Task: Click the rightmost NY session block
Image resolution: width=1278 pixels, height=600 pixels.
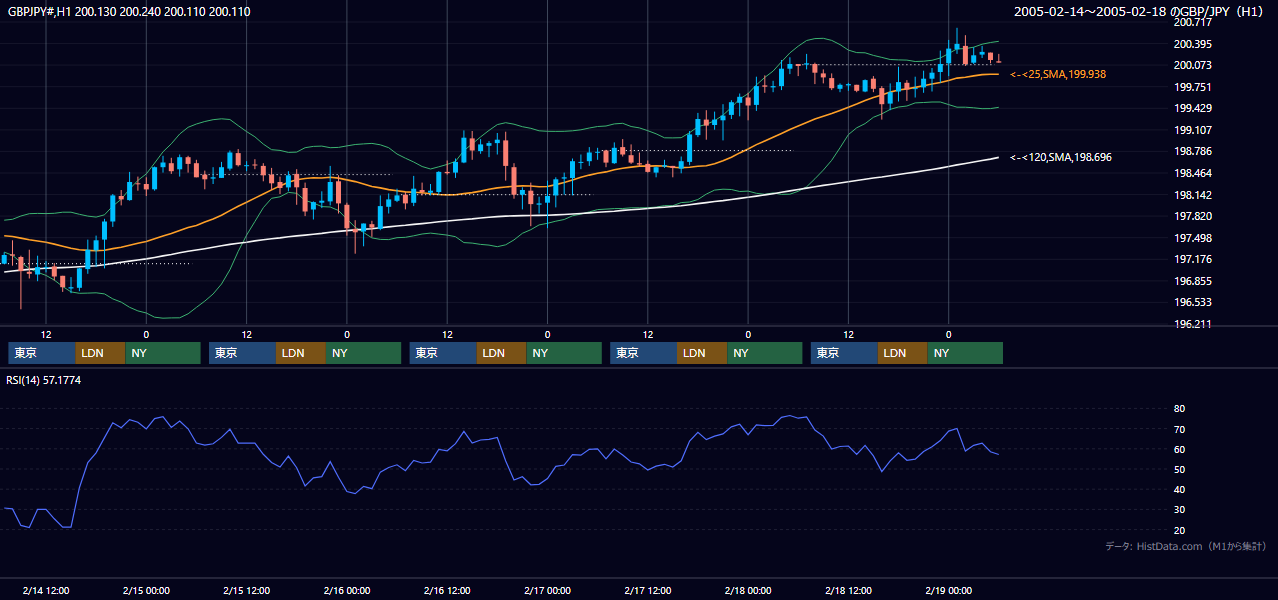Action: (x=965, y=353)
